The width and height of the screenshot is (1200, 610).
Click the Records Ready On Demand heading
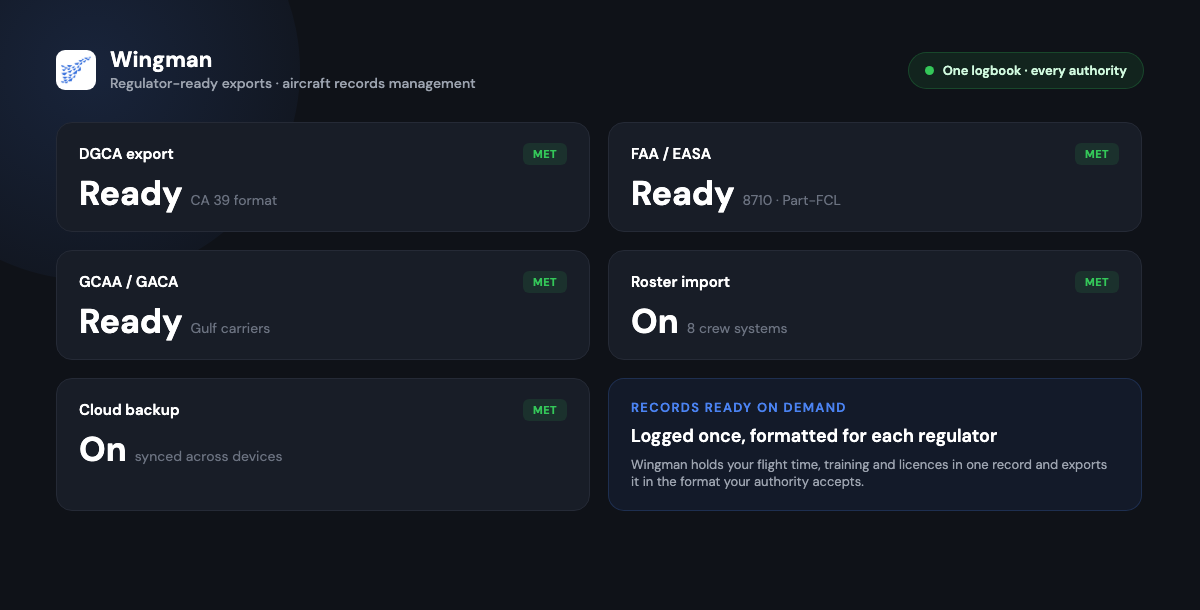click(739, 408)
